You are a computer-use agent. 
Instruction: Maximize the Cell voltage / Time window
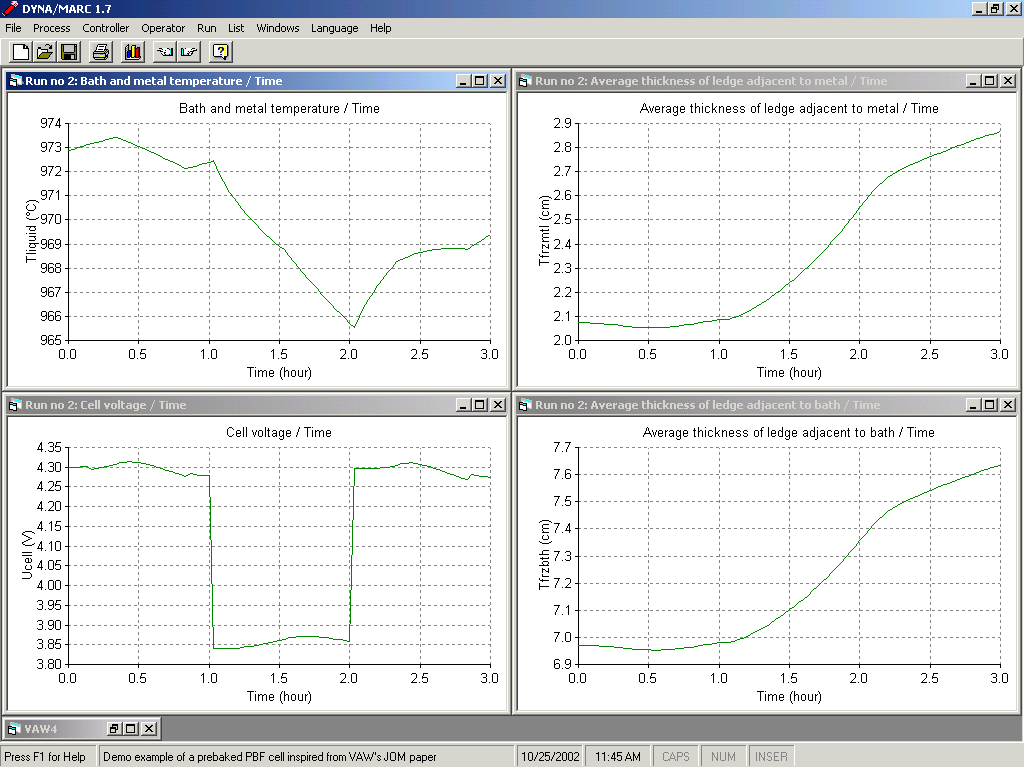point(480,405)
